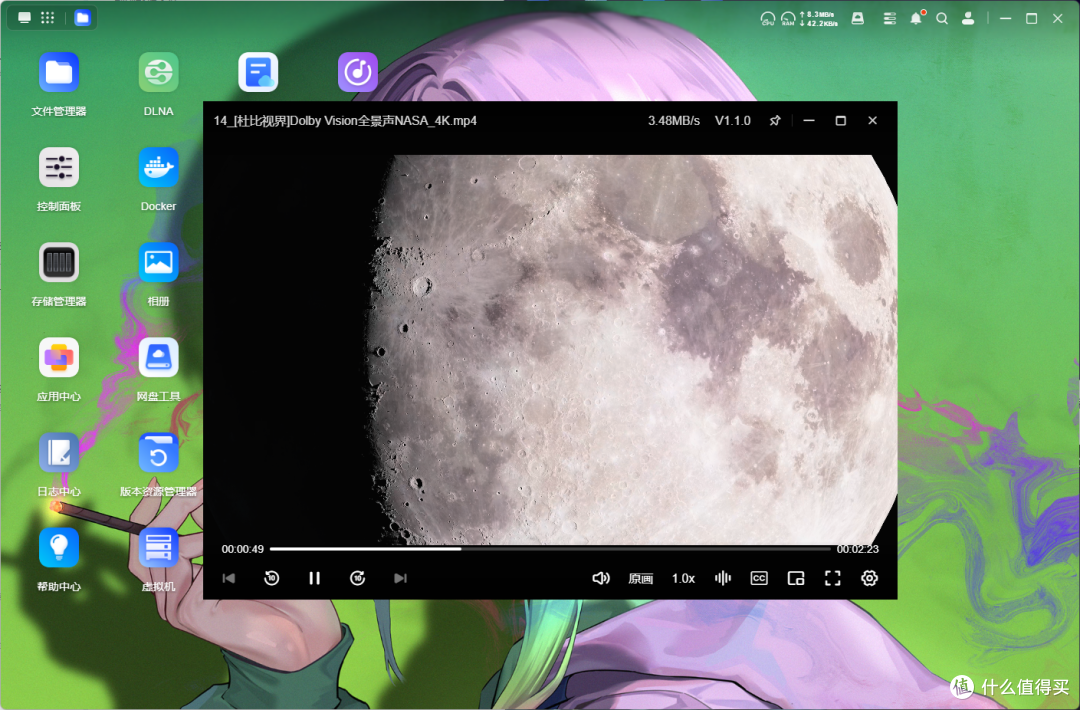Minimize the video player window
Image resolution: width=1080 pixels, height=710 pixels.
click(809, 121)
